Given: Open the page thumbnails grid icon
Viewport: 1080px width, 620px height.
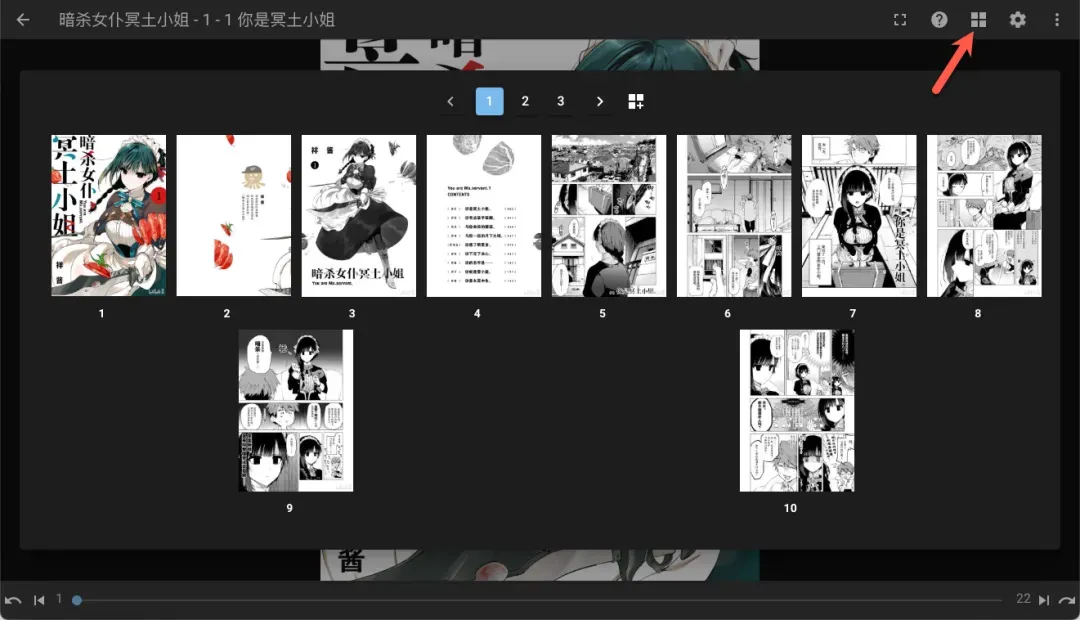Looking at the screenshot, I should point(978,19).
